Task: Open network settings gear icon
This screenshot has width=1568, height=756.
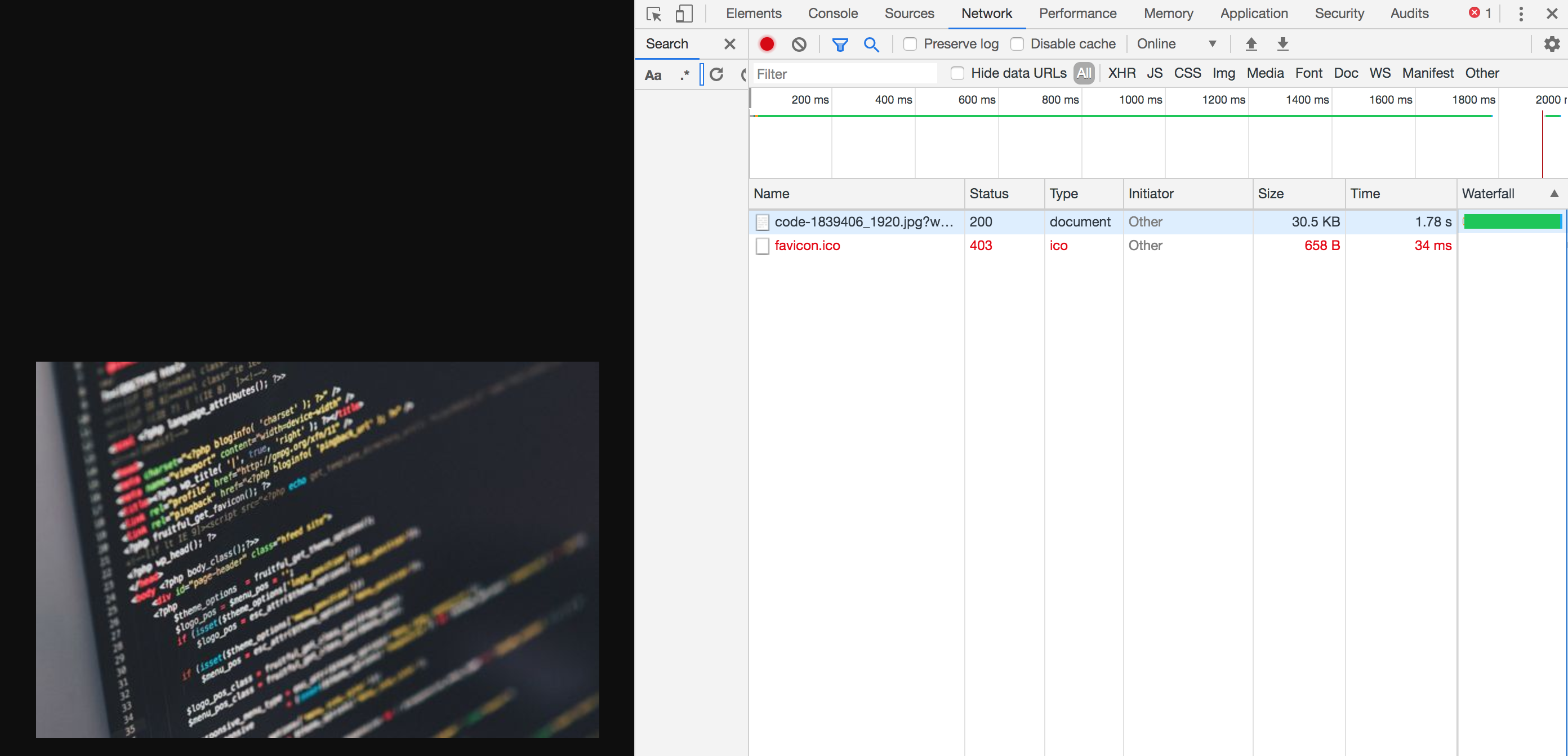Action: 1552,44
